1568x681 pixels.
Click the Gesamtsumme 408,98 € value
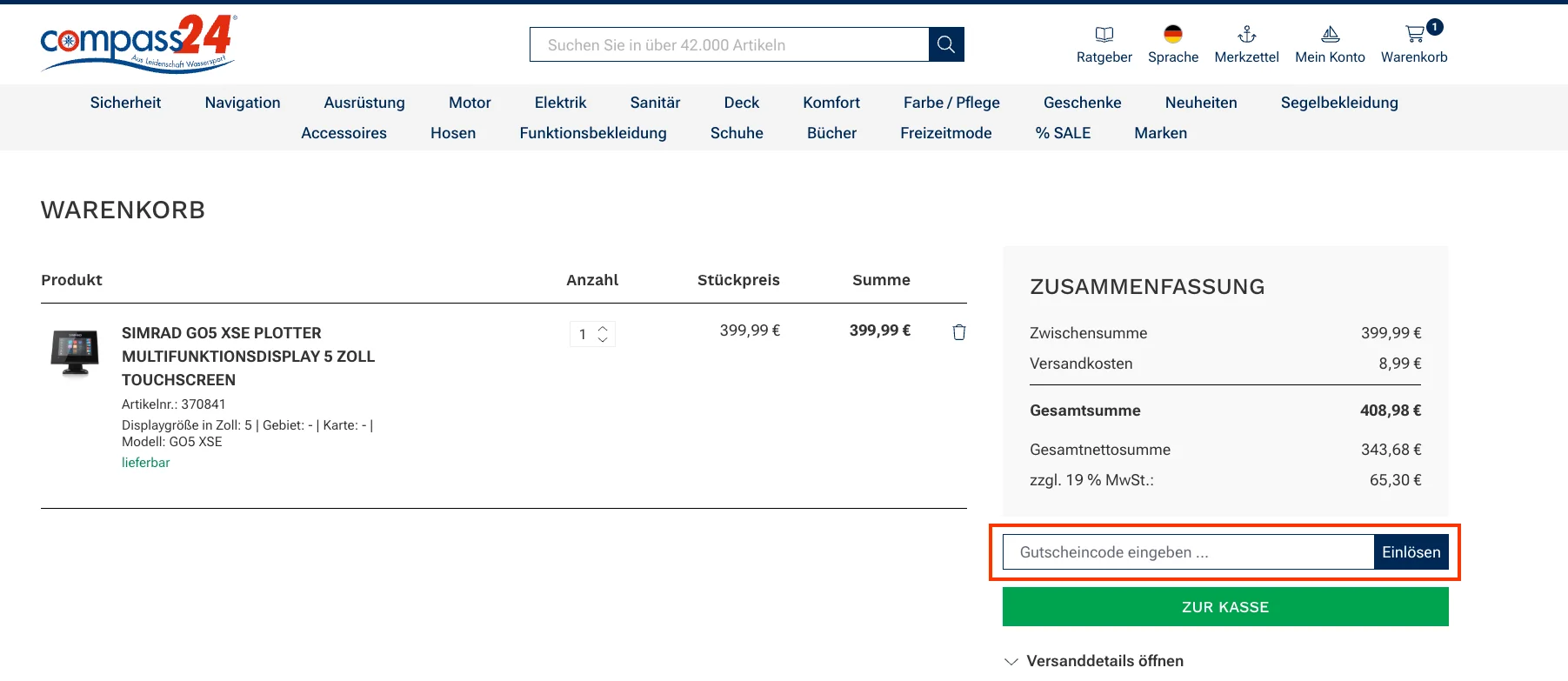click(x=1391, y=411)
